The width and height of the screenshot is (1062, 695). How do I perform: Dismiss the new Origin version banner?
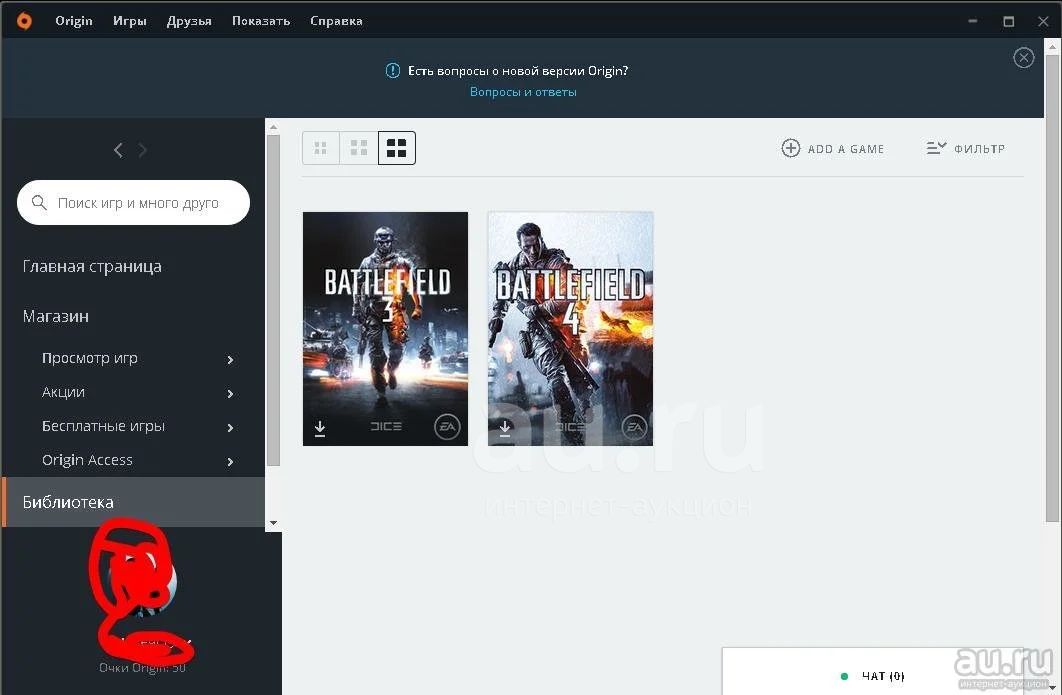(1023, 58)
